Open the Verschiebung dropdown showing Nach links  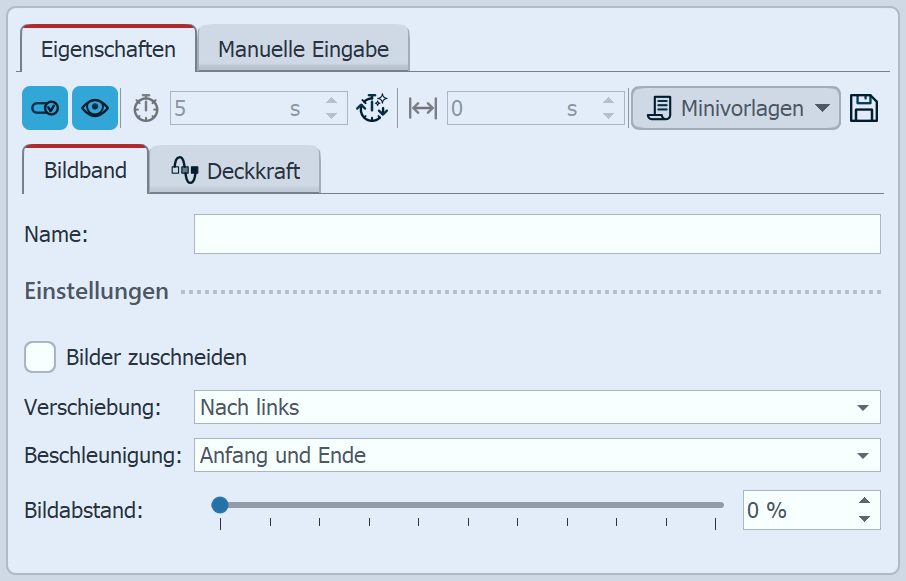point(539,407)
